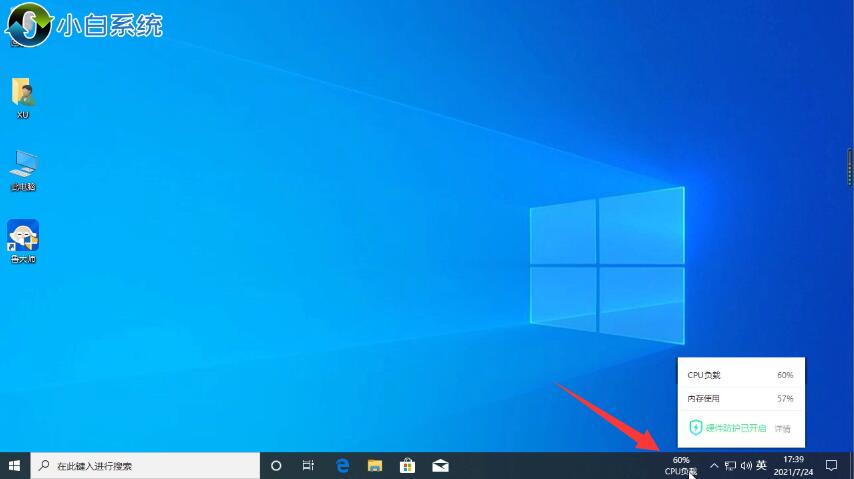This screenshot has height=479, width=854.
Task: Click the taskbar search box
Action: pos(145,466)
